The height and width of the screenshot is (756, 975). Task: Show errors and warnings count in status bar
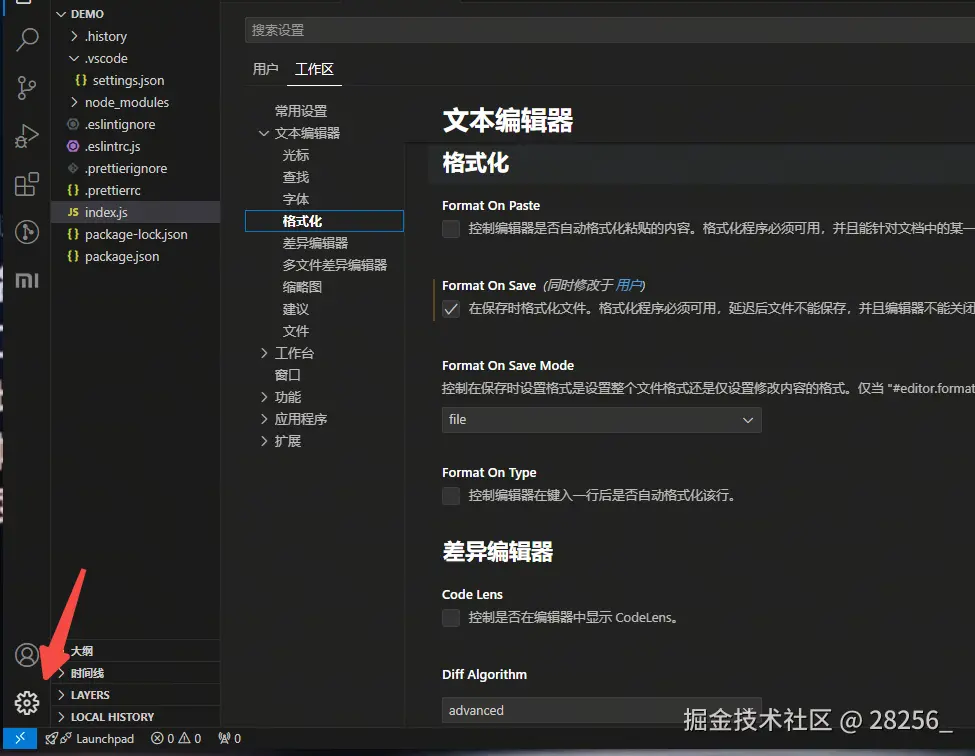coord(176,739)
